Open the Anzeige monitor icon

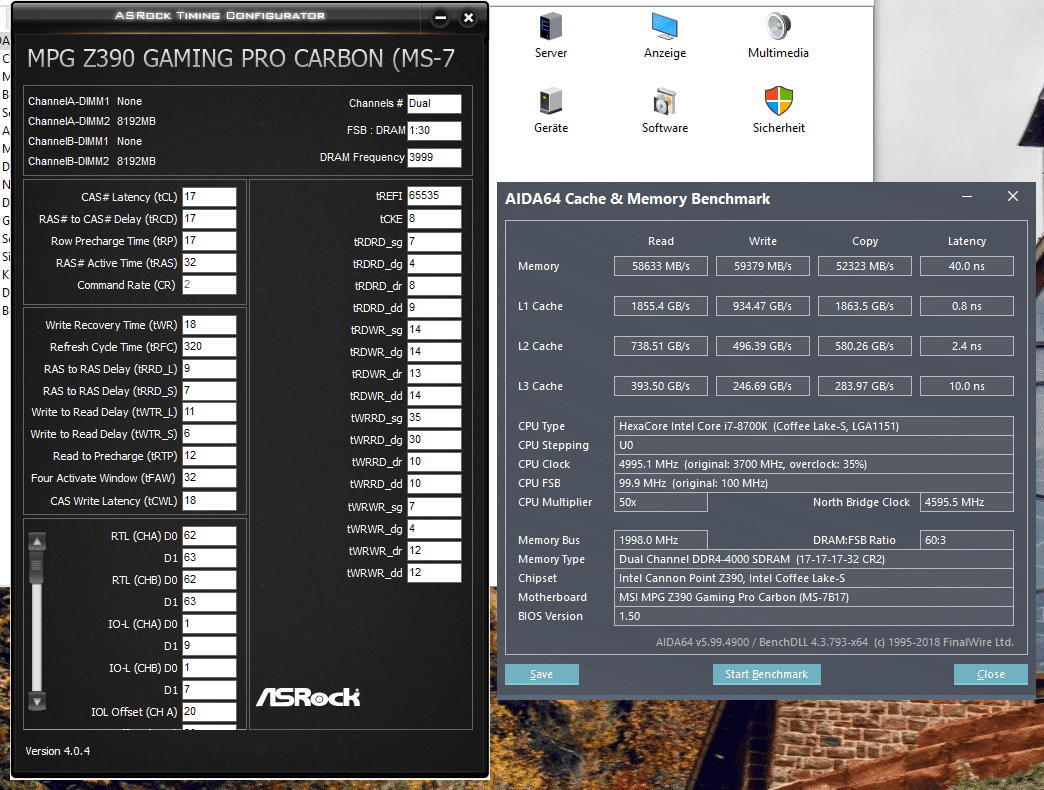tap(664, 27)
